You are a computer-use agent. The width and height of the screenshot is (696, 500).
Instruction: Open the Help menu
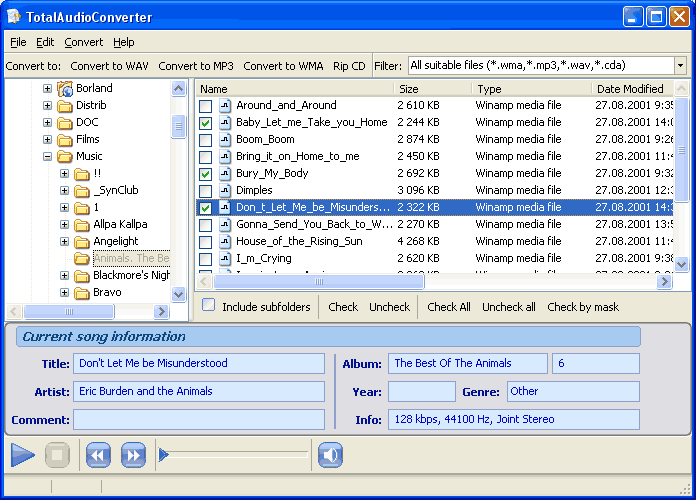pyautogui.click(x=123, y=43)
